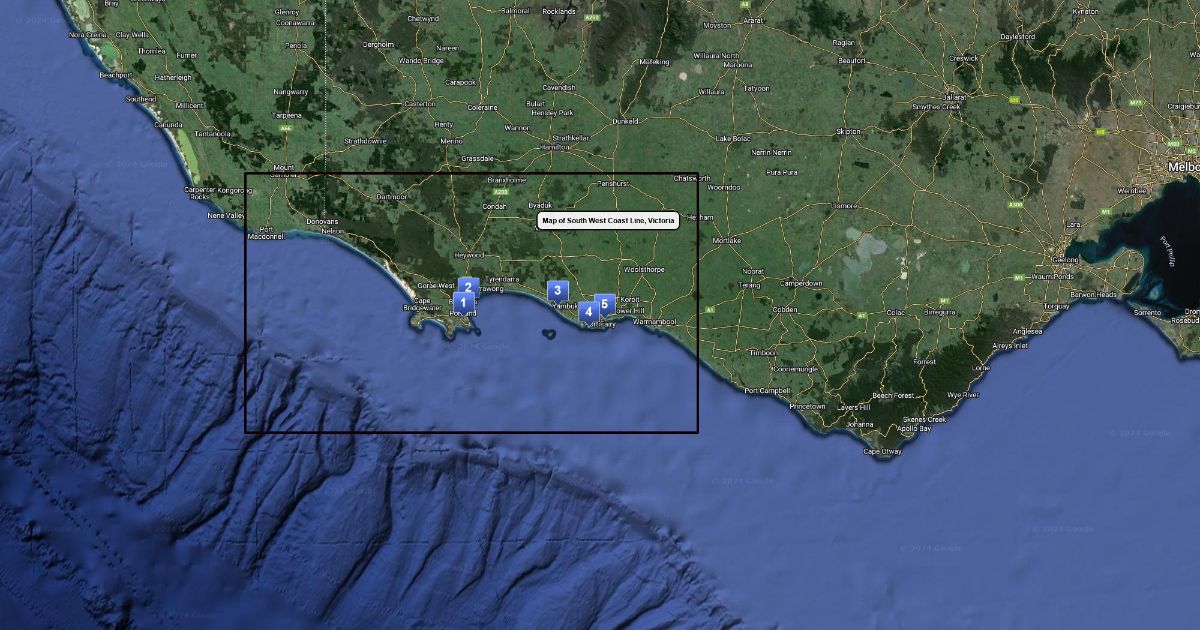Viewport: 1200px width, 630px height.
Task: Select map marker number 2
Action: click(x=467, y=287)
